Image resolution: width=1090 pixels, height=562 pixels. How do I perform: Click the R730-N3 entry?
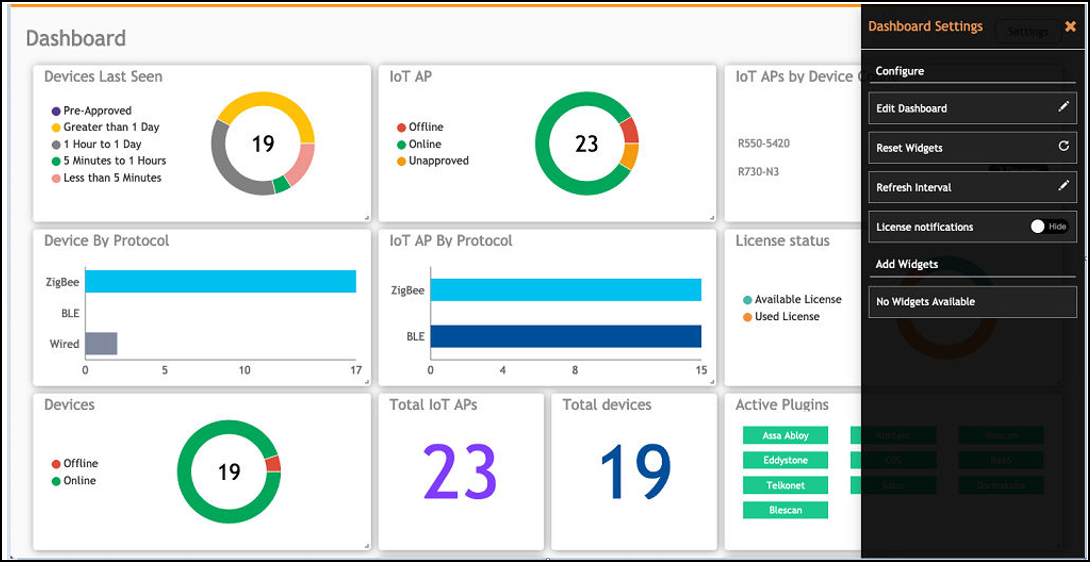(758, 171)
